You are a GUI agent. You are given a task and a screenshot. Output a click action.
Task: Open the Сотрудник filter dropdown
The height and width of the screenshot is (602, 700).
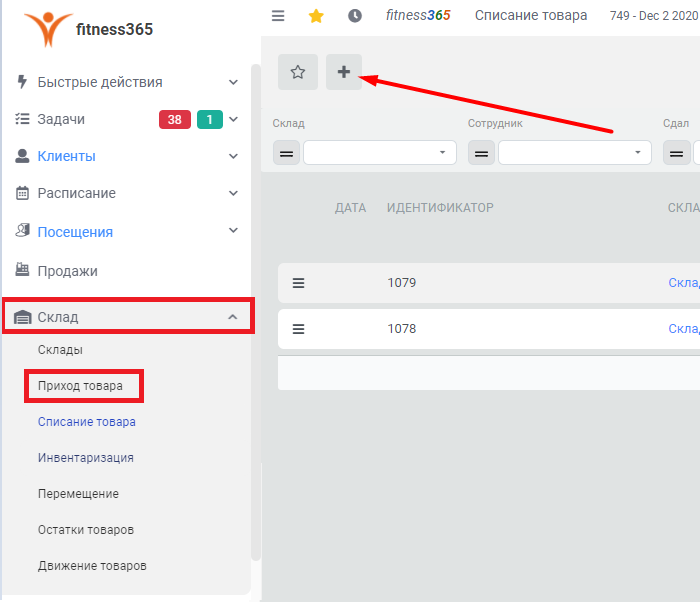tap(575, 153)
